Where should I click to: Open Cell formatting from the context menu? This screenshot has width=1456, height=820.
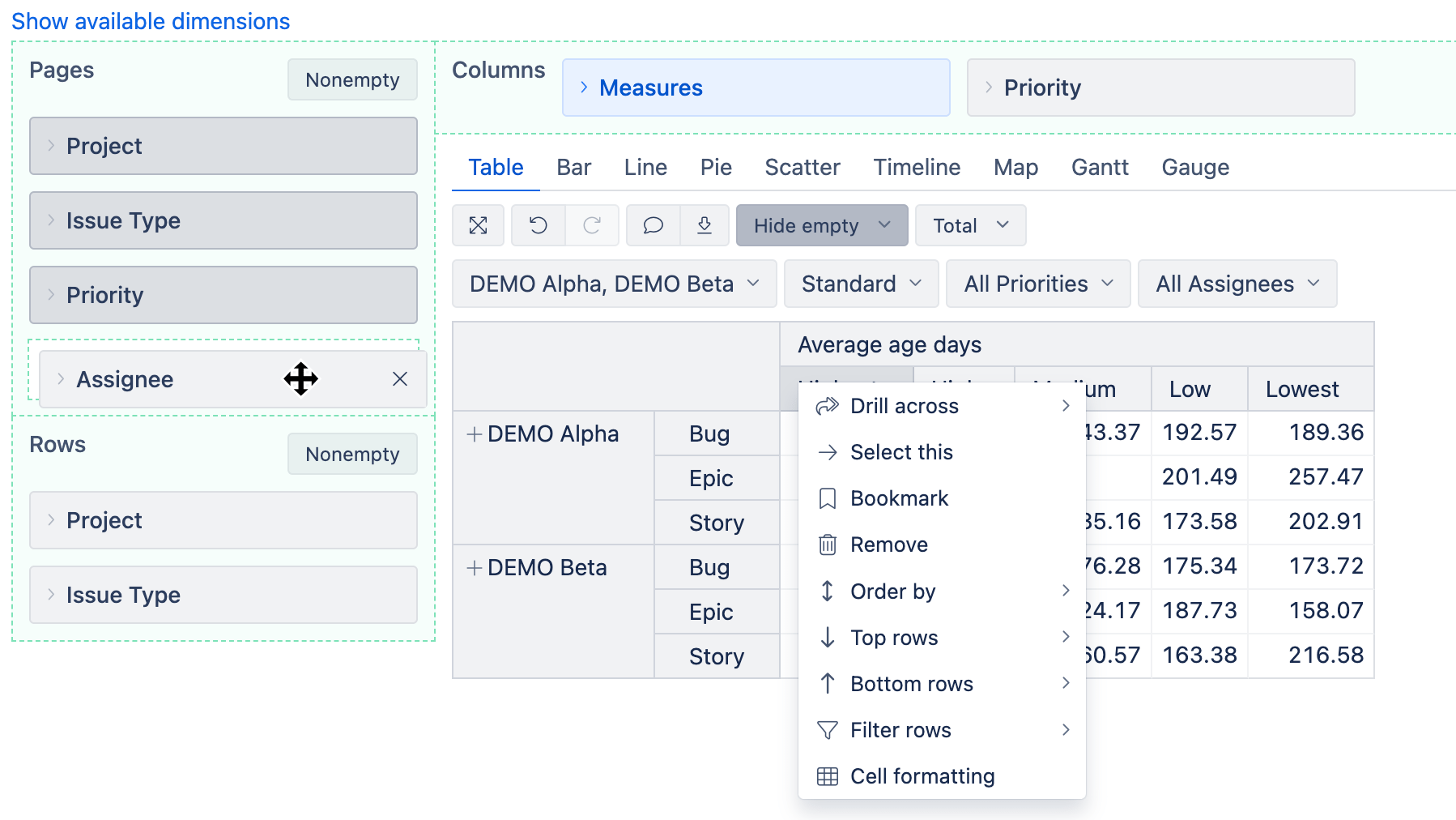click(x=922, y=775)
